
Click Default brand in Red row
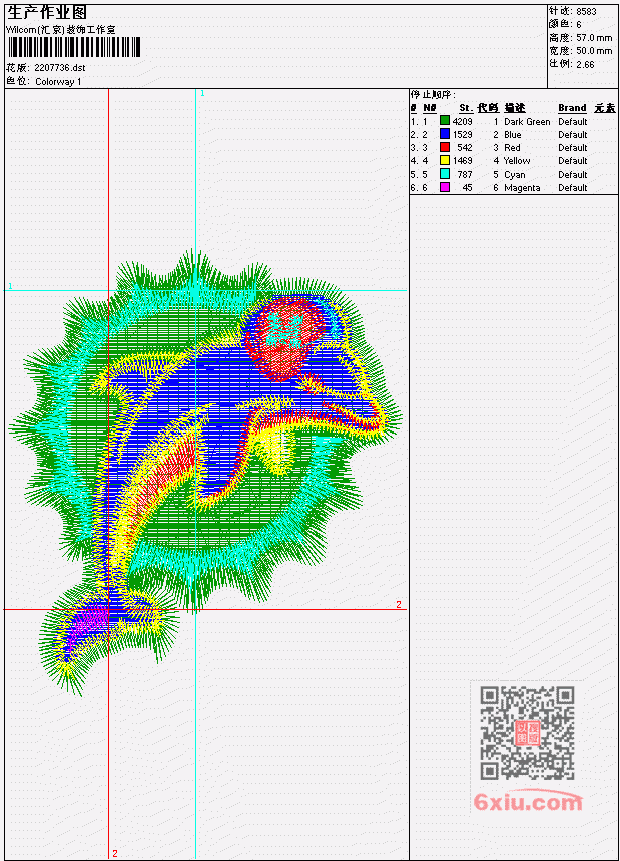coord(572,148)
